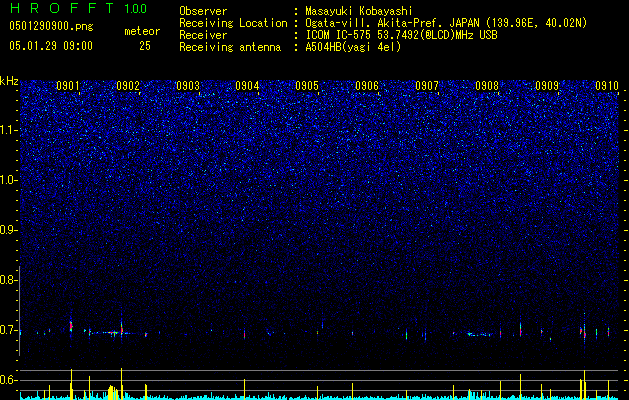Click the date stamp 05.01.29 09:00
Image resolution: width=629 pixels, height=400 pixels.
tap(51, 46)
